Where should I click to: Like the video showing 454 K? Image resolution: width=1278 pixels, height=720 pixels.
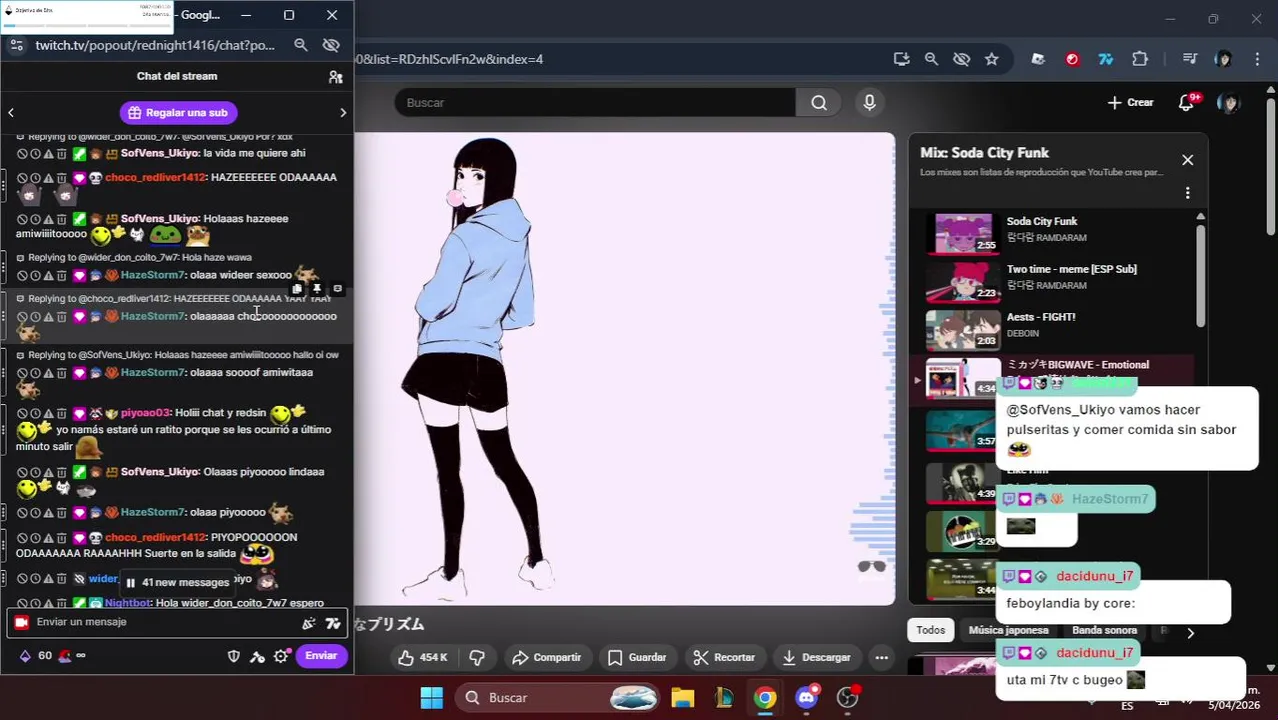[422, 657]
